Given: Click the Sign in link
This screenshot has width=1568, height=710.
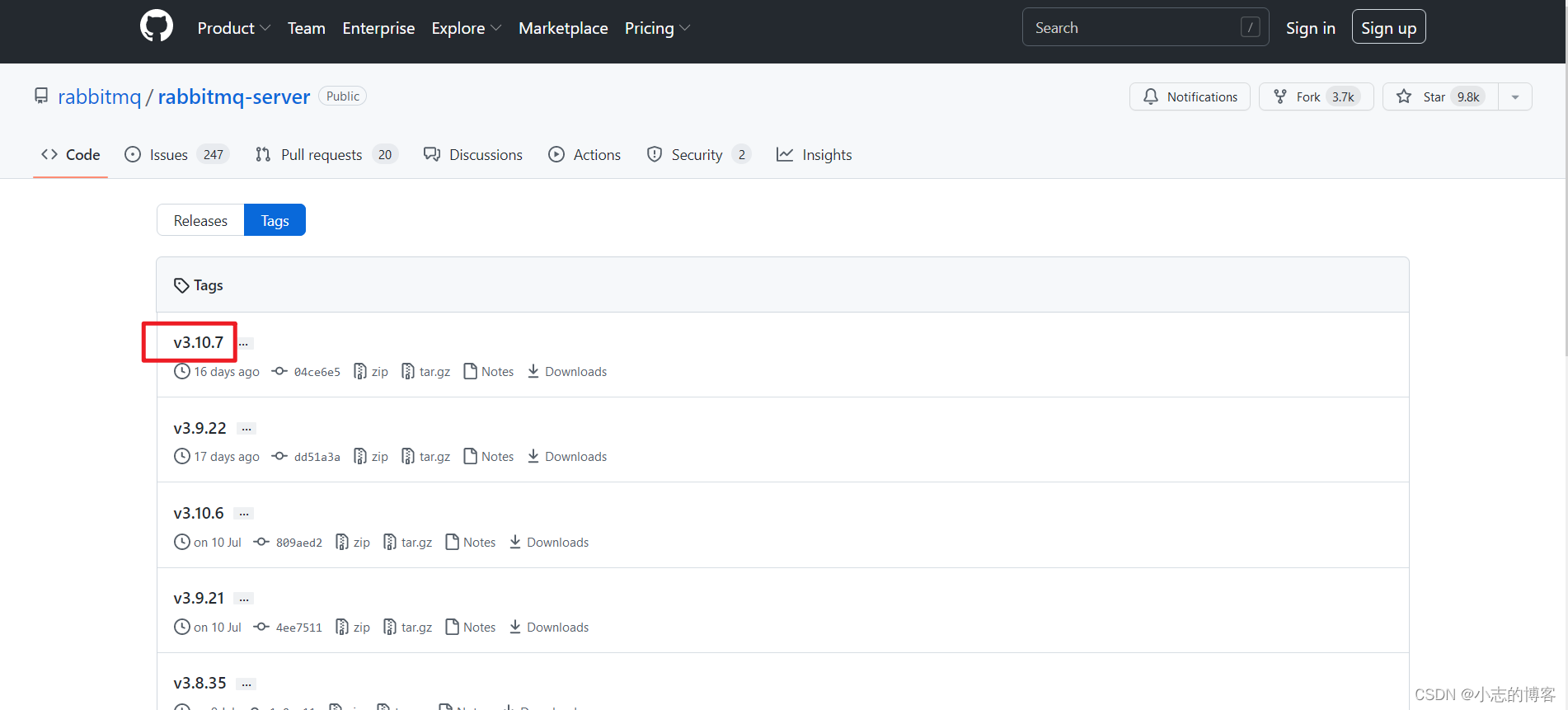Looking at the screenshot, I should [x=1310, y=28].
